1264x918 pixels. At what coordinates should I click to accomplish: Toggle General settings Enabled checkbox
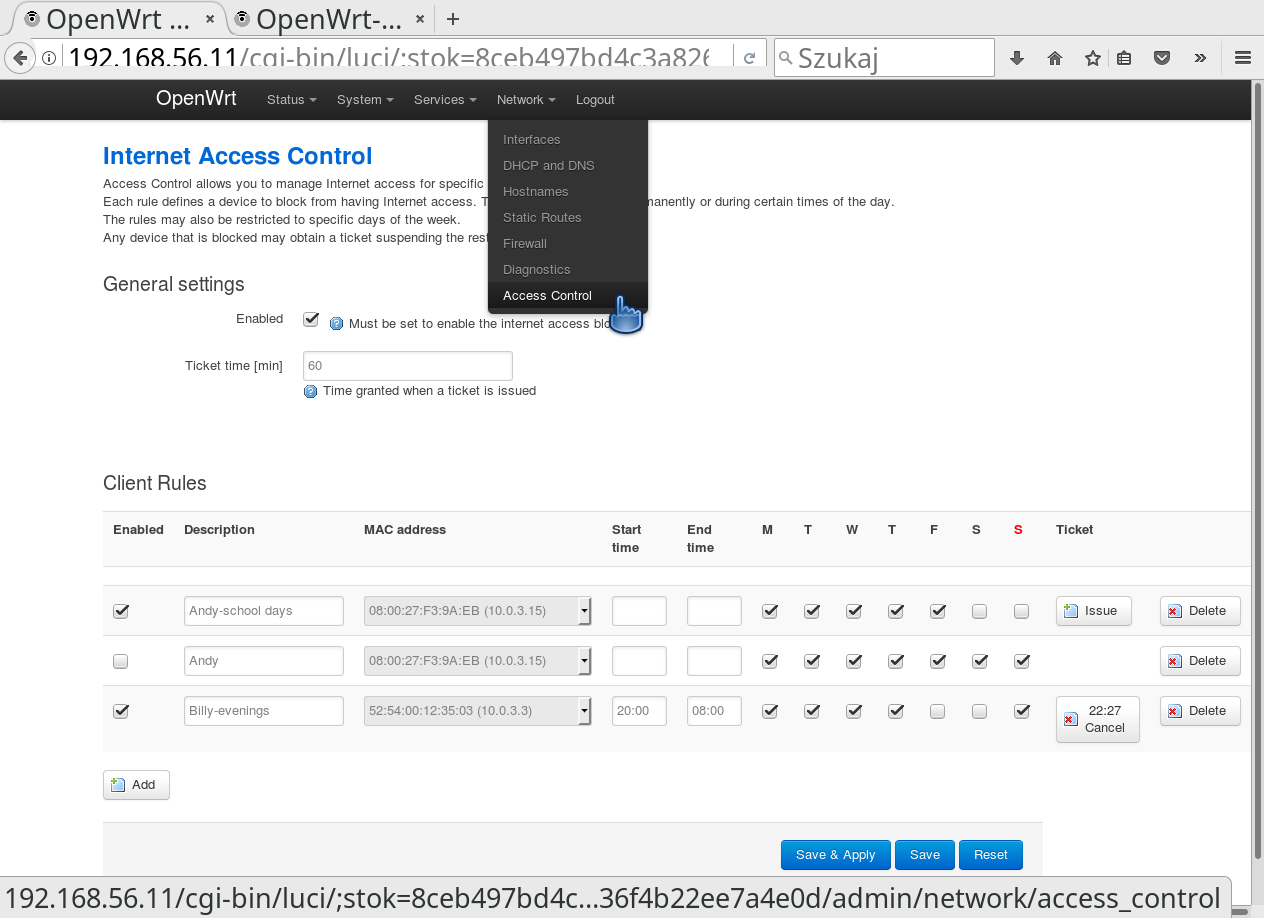(x=311, y=319)
